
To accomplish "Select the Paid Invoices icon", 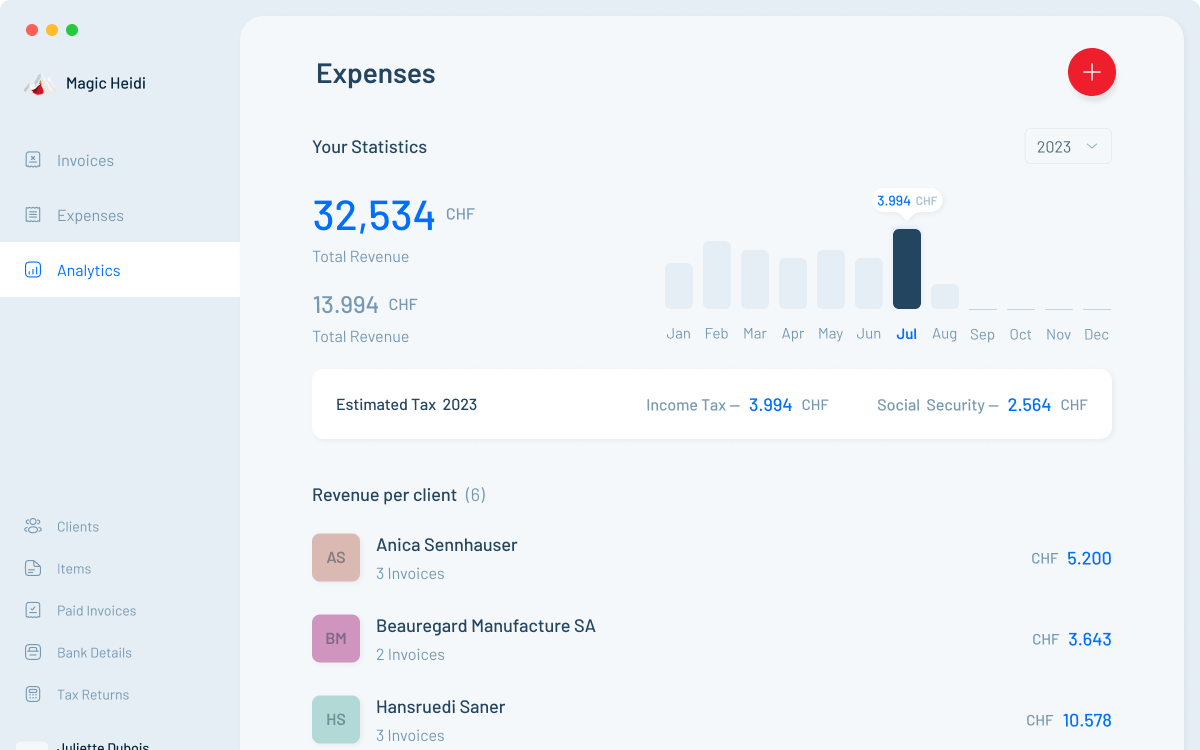I will click(x=33, y=610).
